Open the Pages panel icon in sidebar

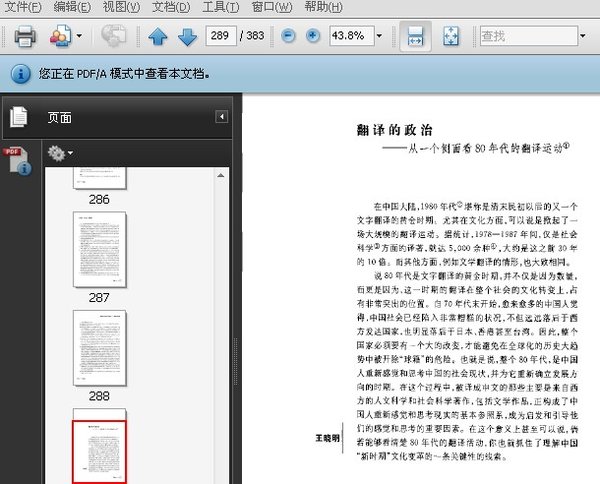[x=18, y=117]
